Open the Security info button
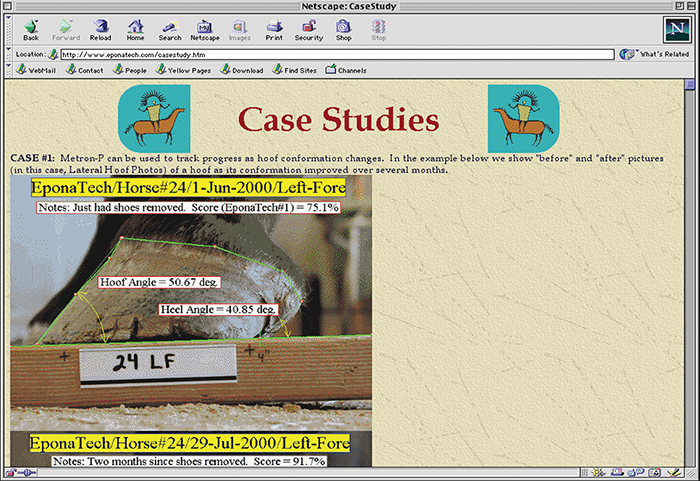 point(308,28)
